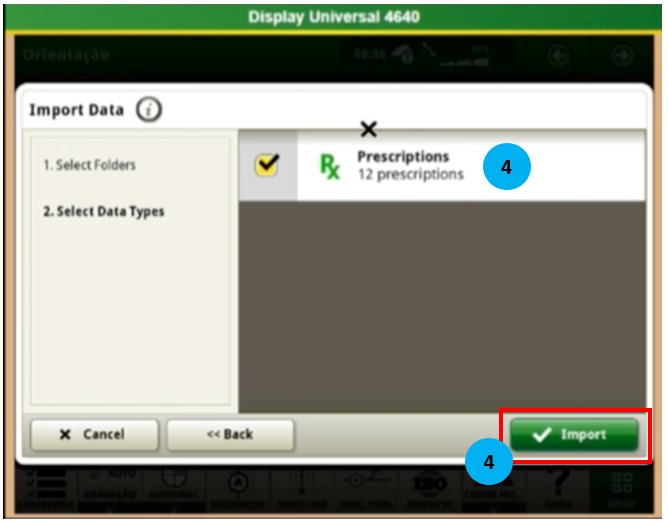668x522 pixels.
Task: Click the blue 4 marker beside Prescriptions
Action: [x=506, y=168]
